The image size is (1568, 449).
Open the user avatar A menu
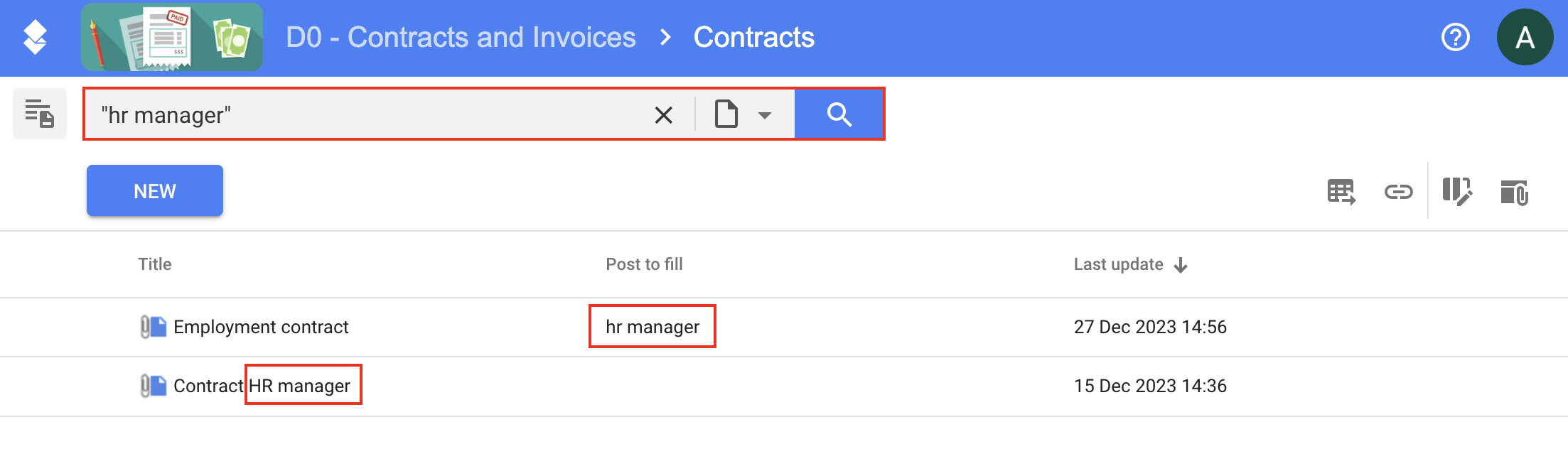1525,37
